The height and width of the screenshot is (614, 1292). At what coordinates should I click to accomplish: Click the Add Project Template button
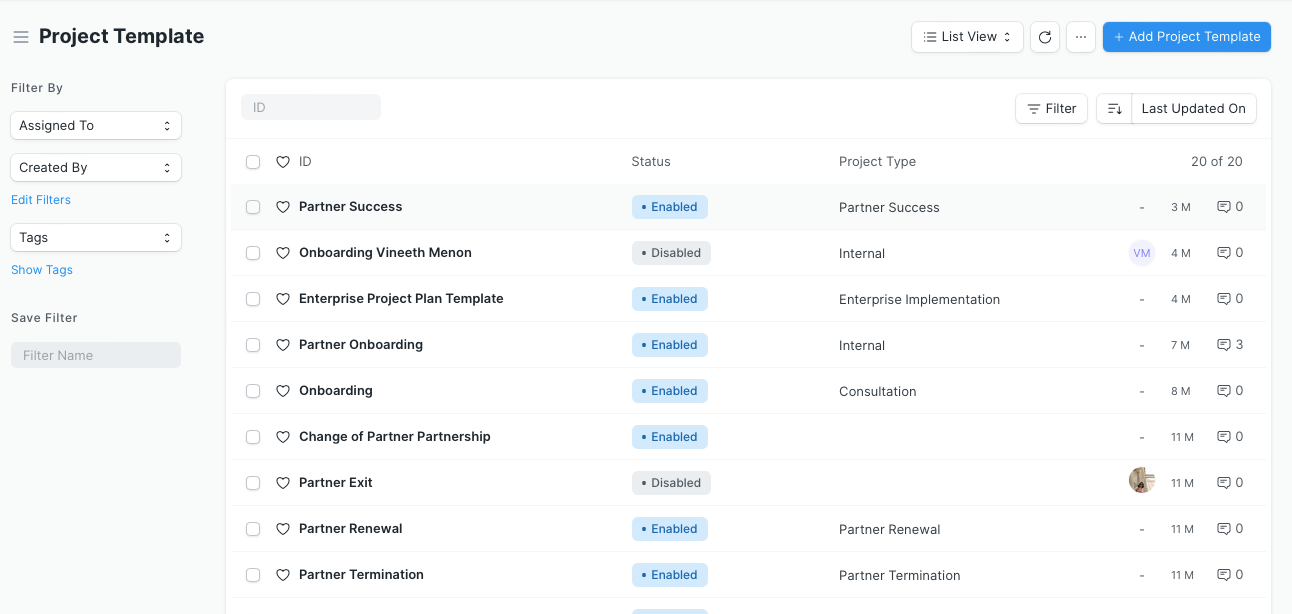[x=1186, y=37]
